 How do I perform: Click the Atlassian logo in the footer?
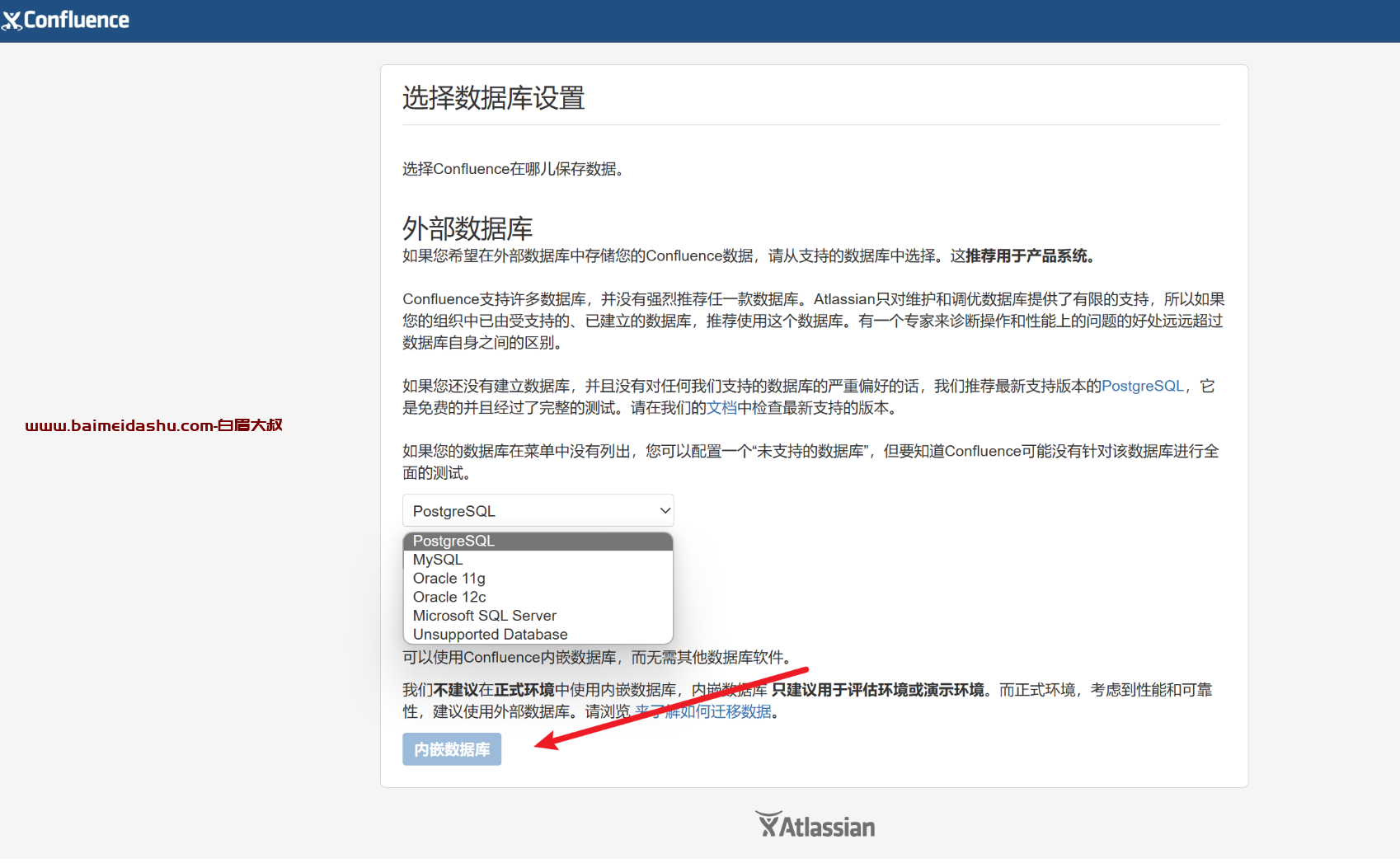coord(815,824)
